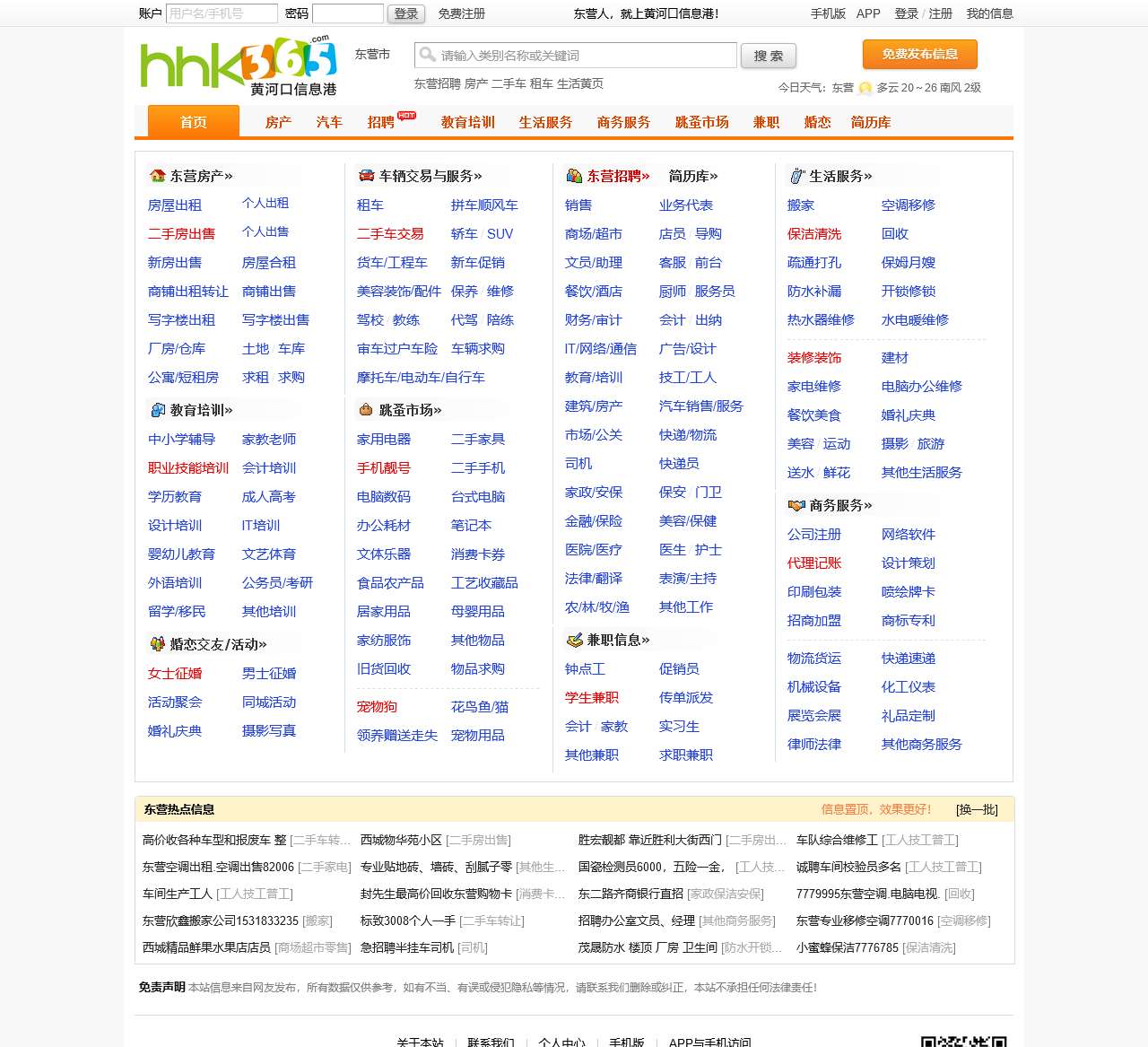Click the bag icon beside the 跳蚤市场» heading

tap(366, 410)
